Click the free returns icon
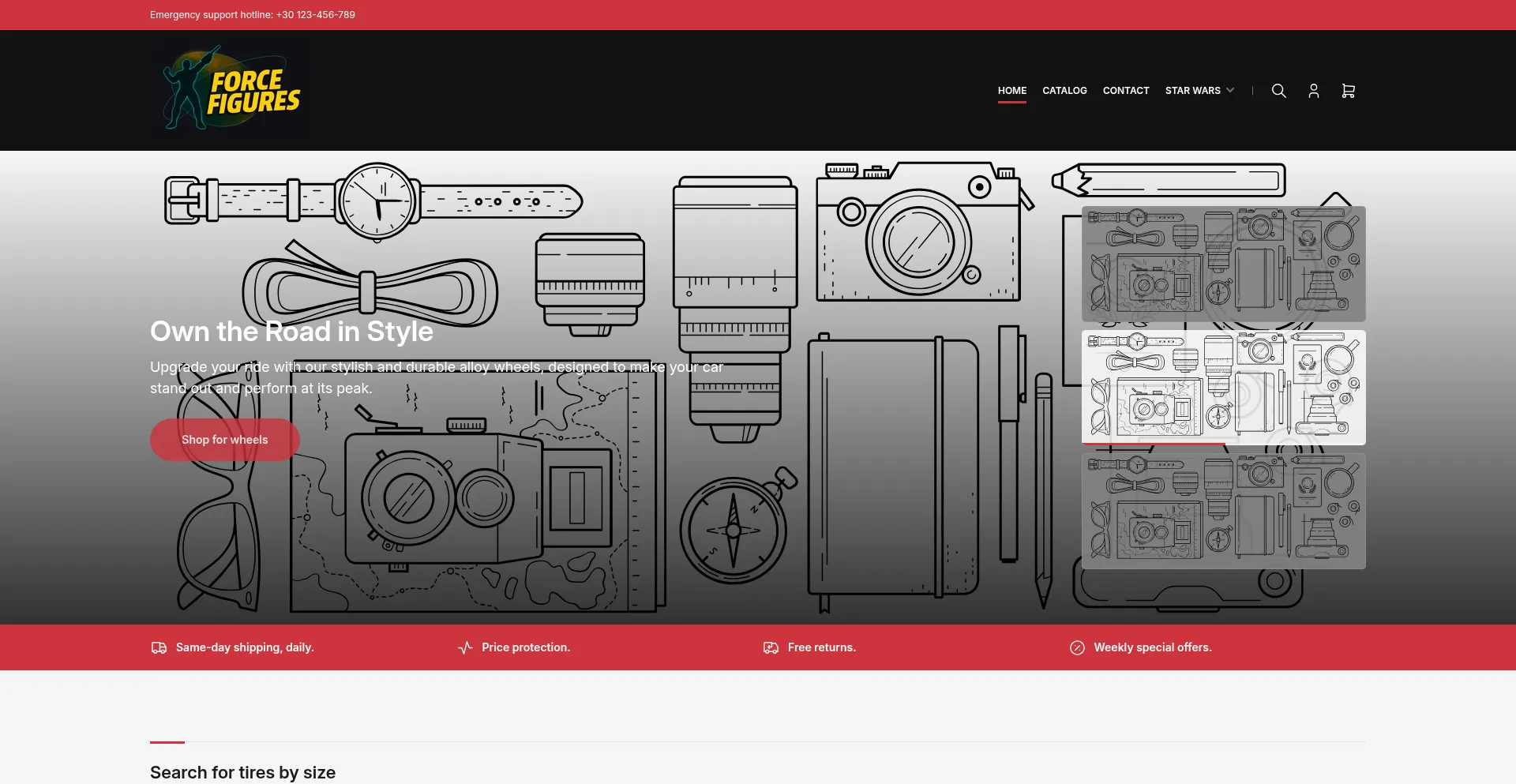1516x784 pixels. coord(771,647)
